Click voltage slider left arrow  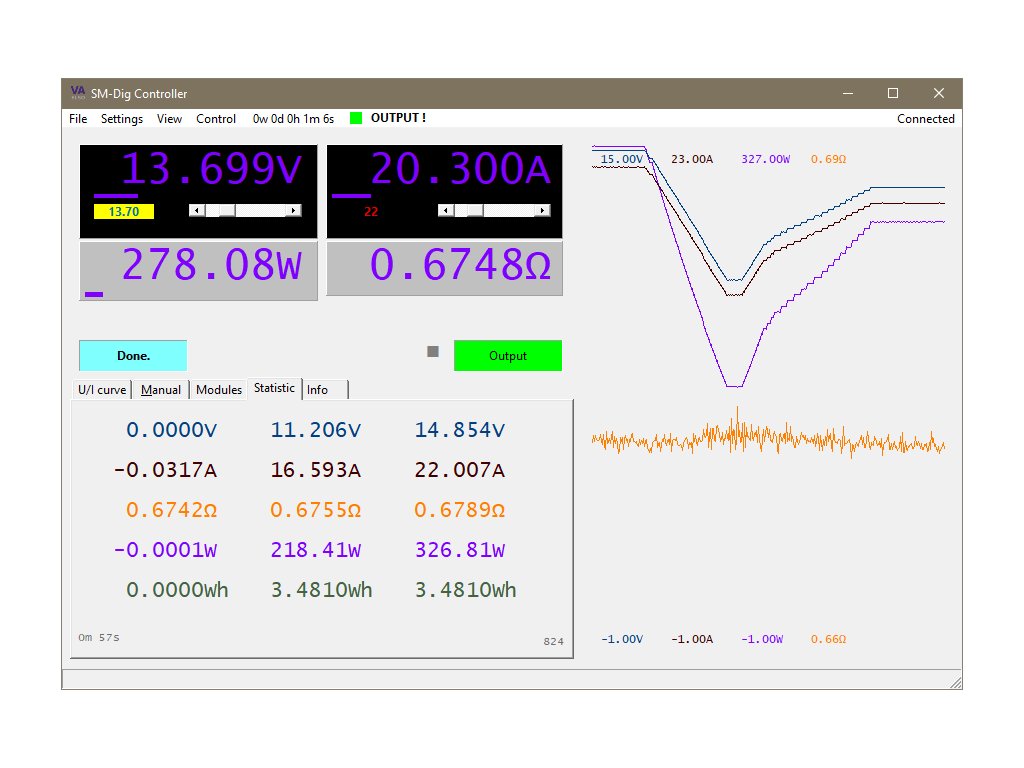pyautogui.click(x=195, y=210)
